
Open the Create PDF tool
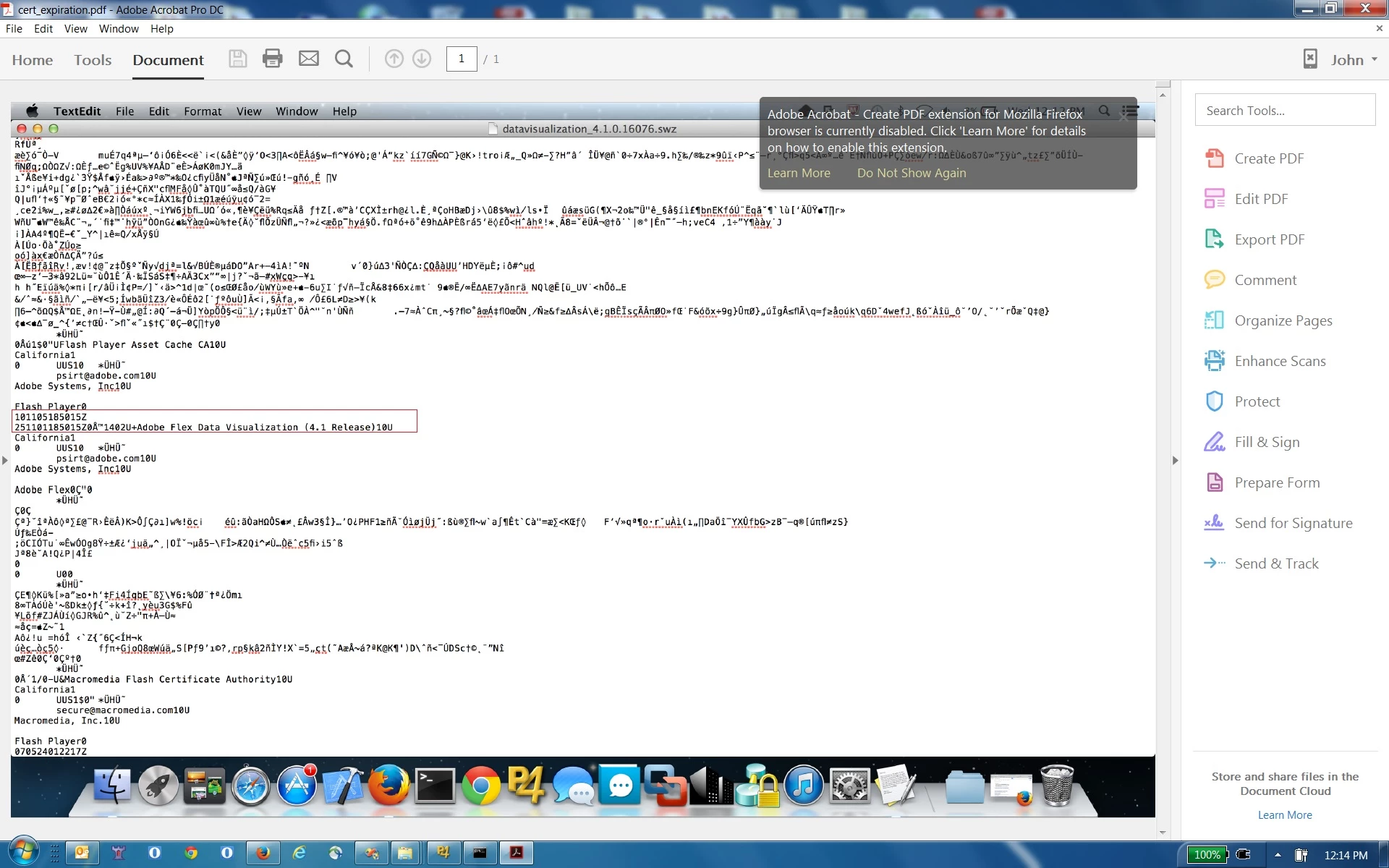[x=1268, y=158]
